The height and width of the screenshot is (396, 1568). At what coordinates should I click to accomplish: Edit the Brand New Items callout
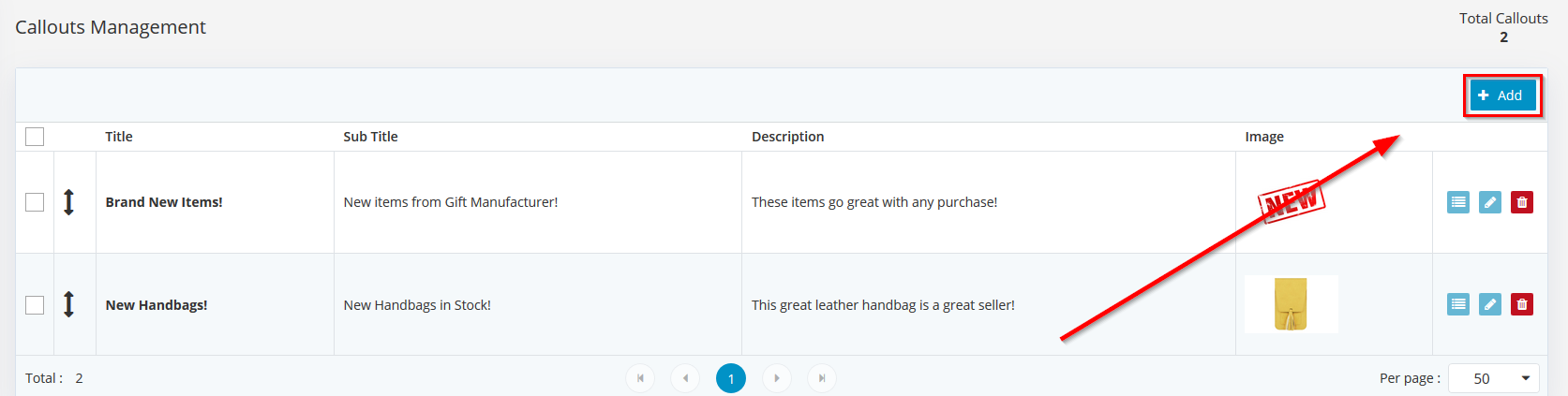tap(1490, 202)
